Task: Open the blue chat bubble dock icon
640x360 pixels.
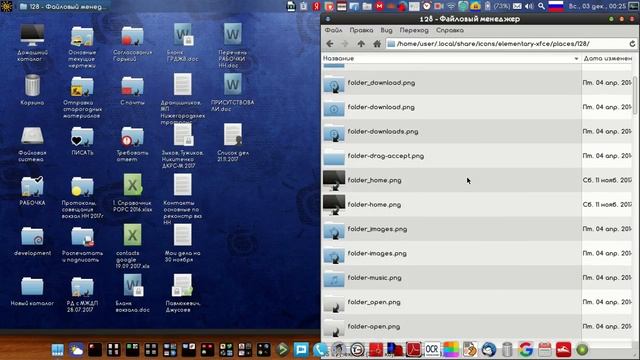Action: click(301, 350)
